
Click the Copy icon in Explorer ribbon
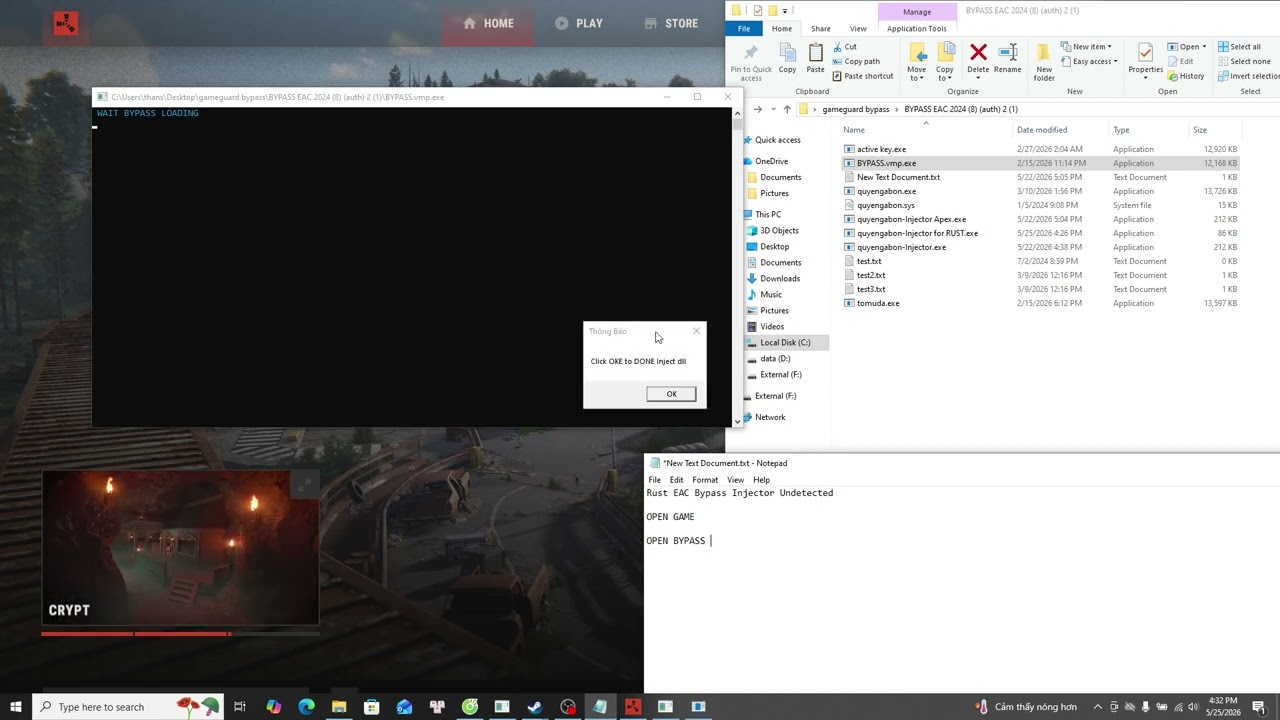[x=788, y=58]
